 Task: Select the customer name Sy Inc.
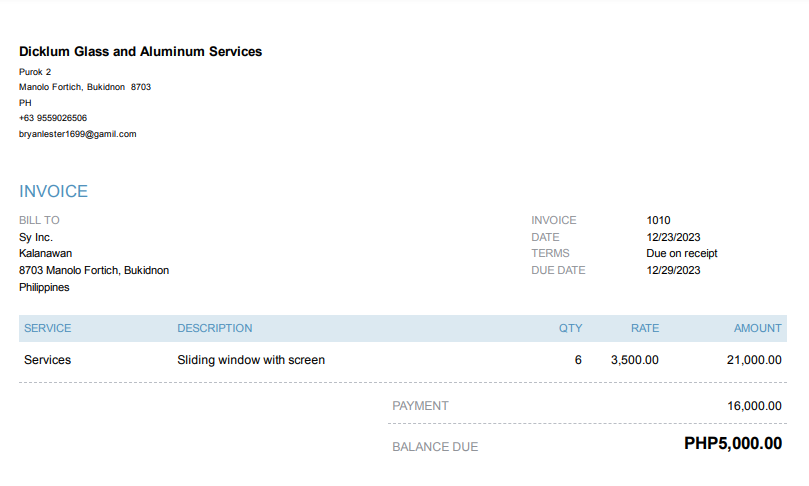tap(36, 237)
